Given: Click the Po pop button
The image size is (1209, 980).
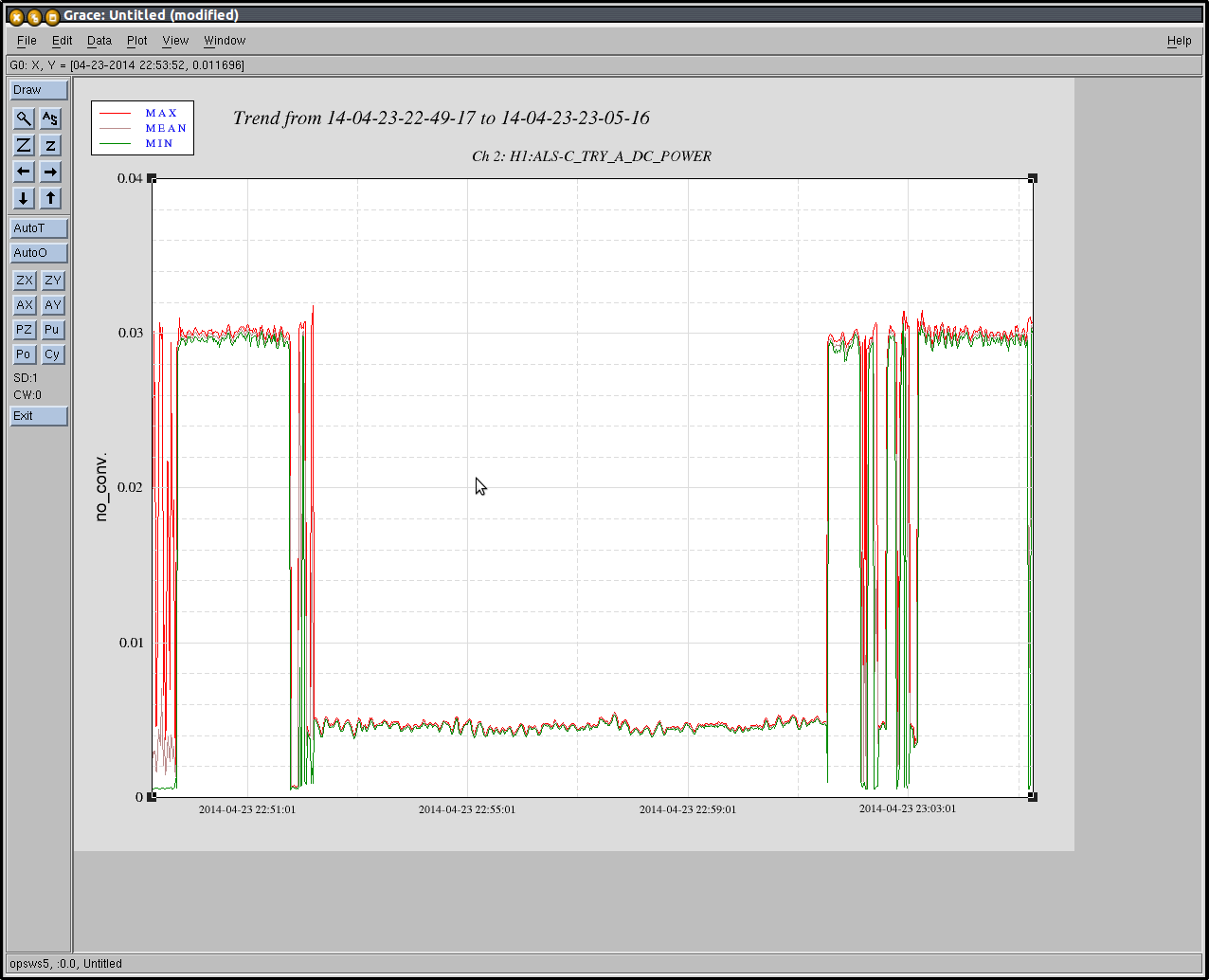Looking at the screenshot, I should [24, 354].
